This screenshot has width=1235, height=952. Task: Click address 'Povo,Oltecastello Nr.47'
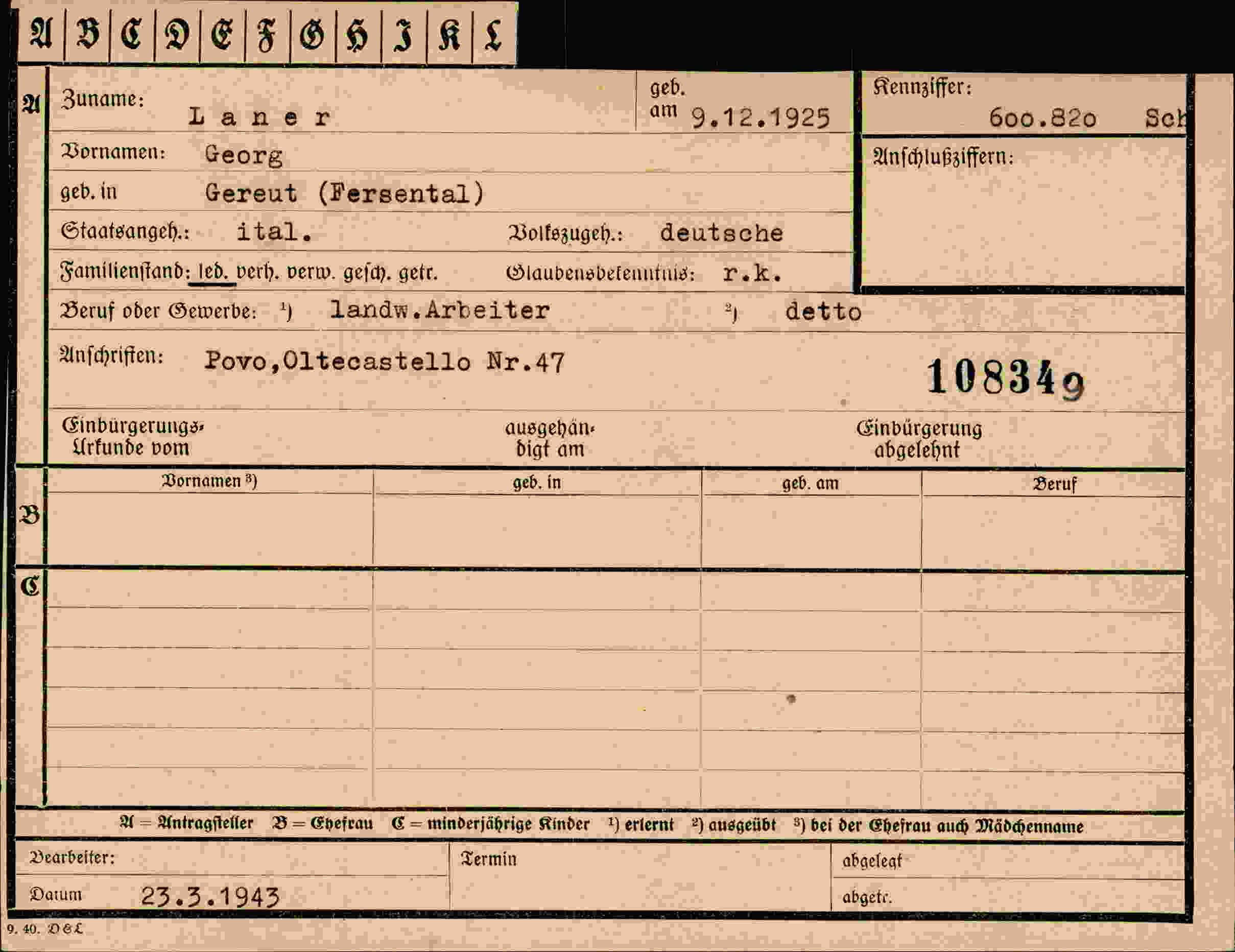click(x=385, y=361)
